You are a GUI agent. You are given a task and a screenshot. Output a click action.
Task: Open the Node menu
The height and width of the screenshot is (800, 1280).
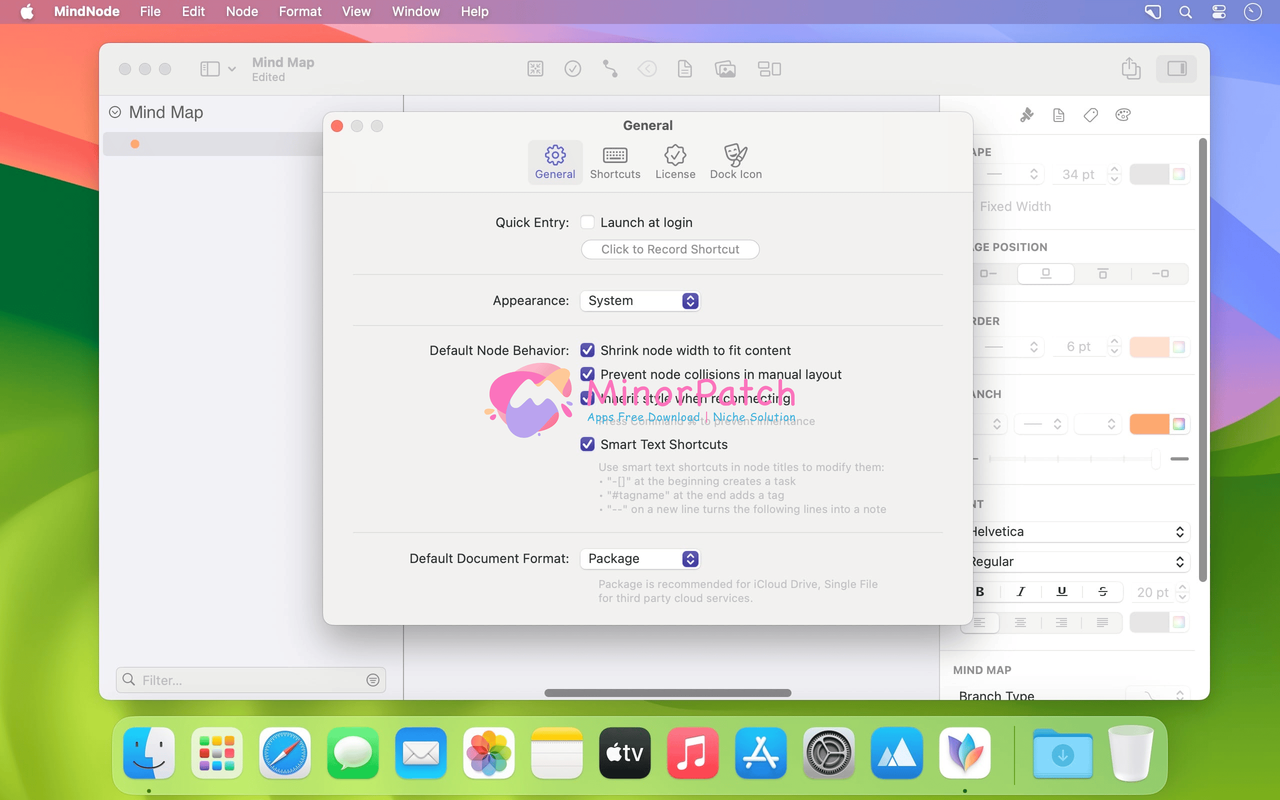[x=242, y=12]
